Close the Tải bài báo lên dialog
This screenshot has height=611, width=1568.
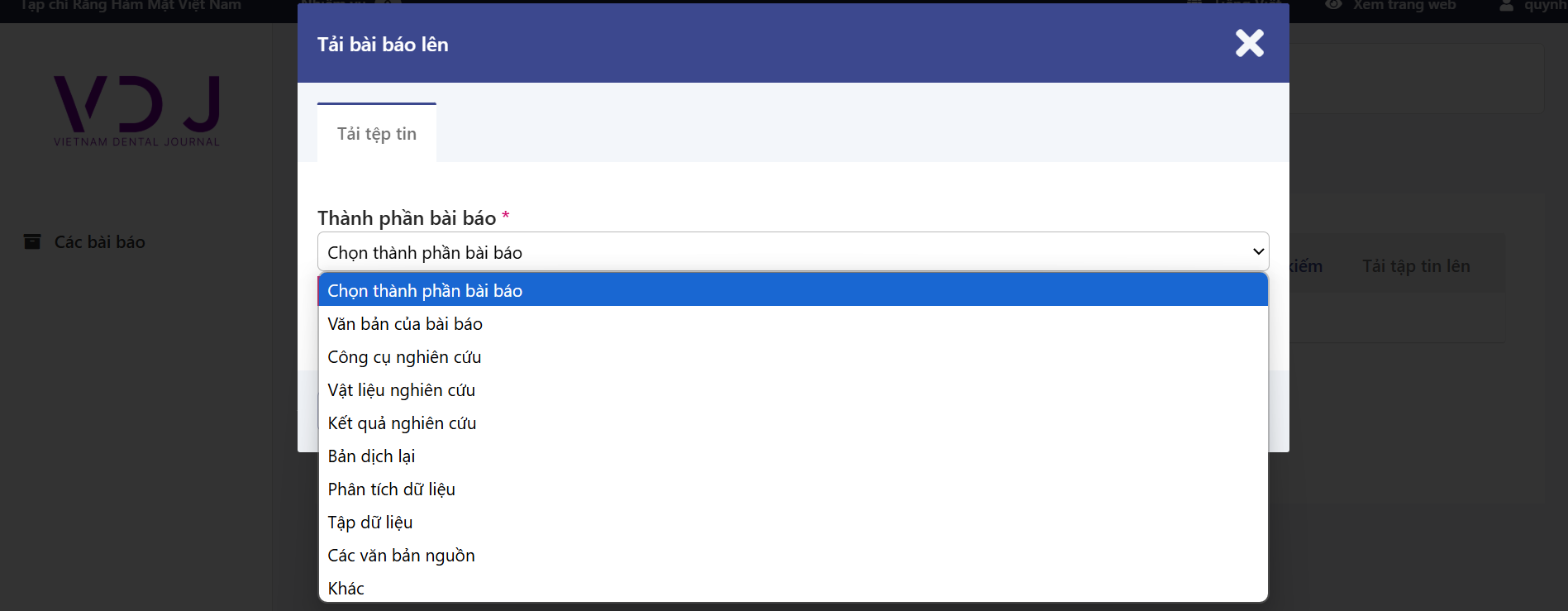pyautogui.click(x=1249, y=43)
